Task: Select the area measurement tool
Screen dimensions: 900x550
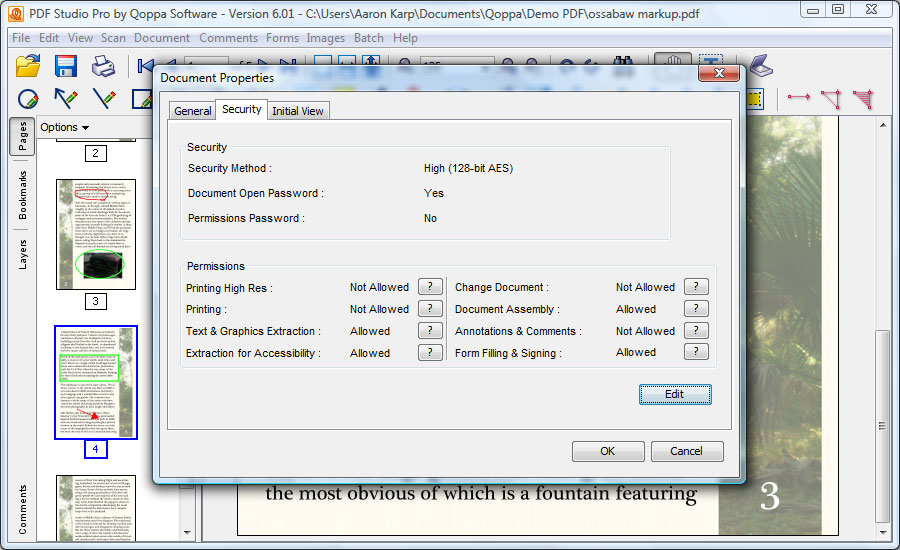Action: (x=863, y=99)
